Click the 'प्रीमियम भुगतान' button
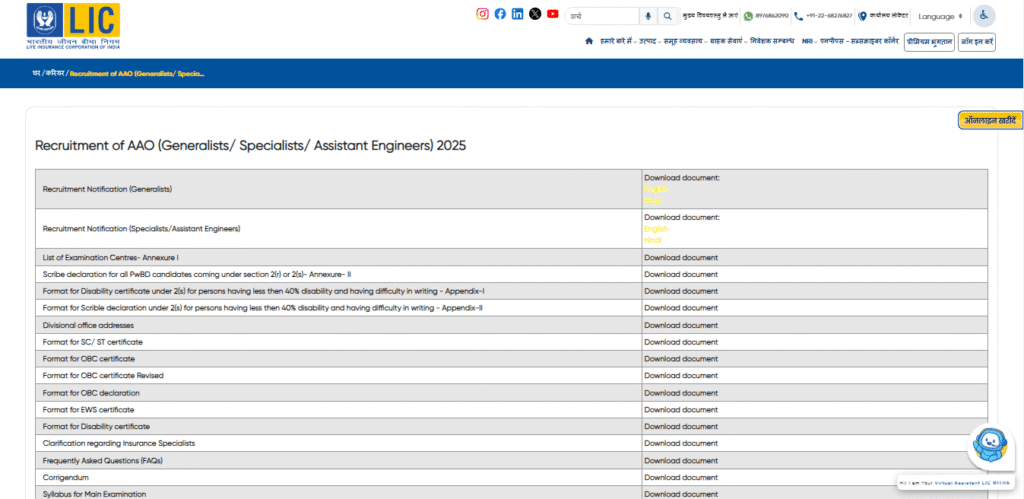 (x=928, y=42)
